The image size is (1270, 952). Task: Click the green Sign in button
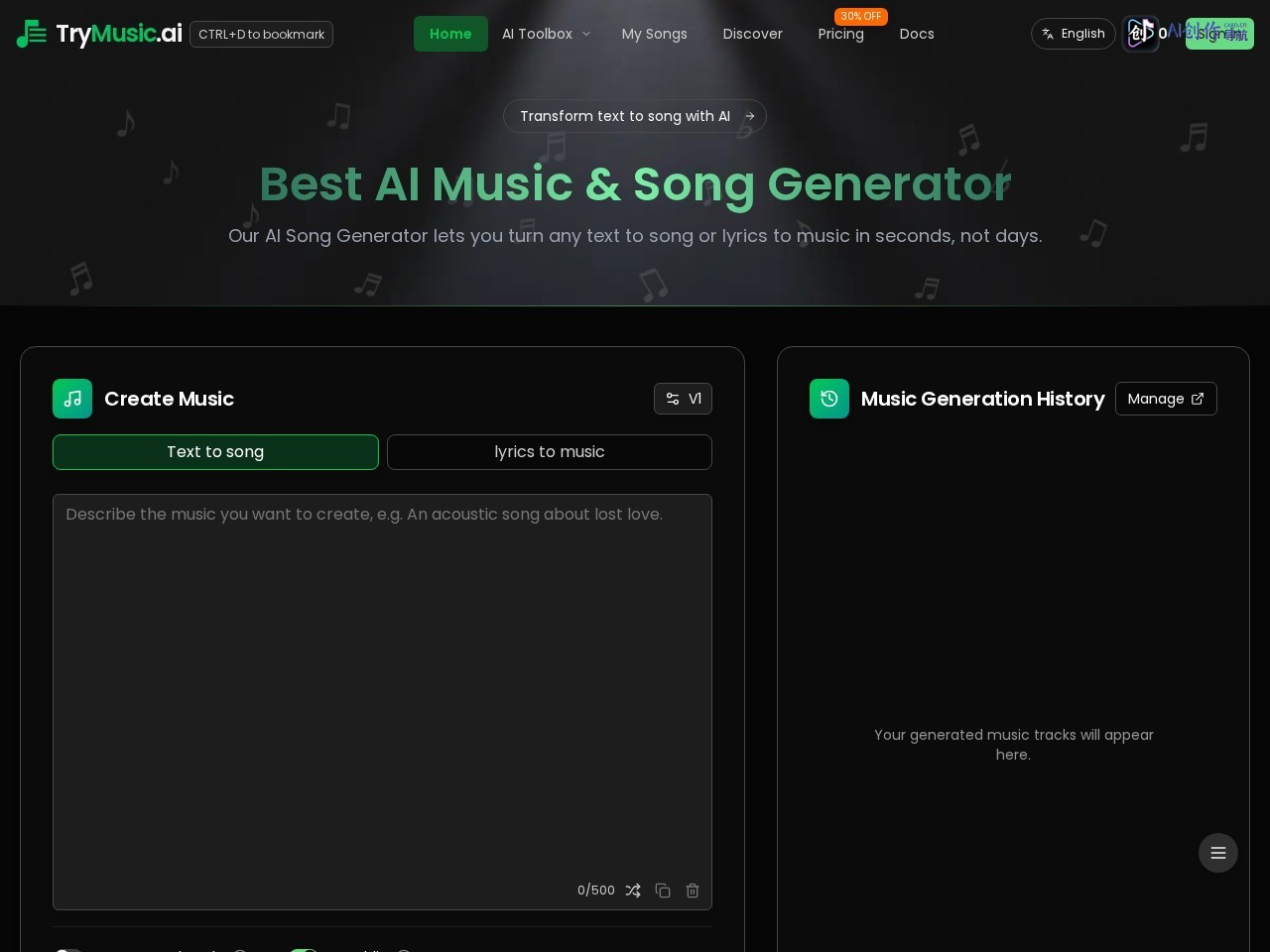[1219, 34]
